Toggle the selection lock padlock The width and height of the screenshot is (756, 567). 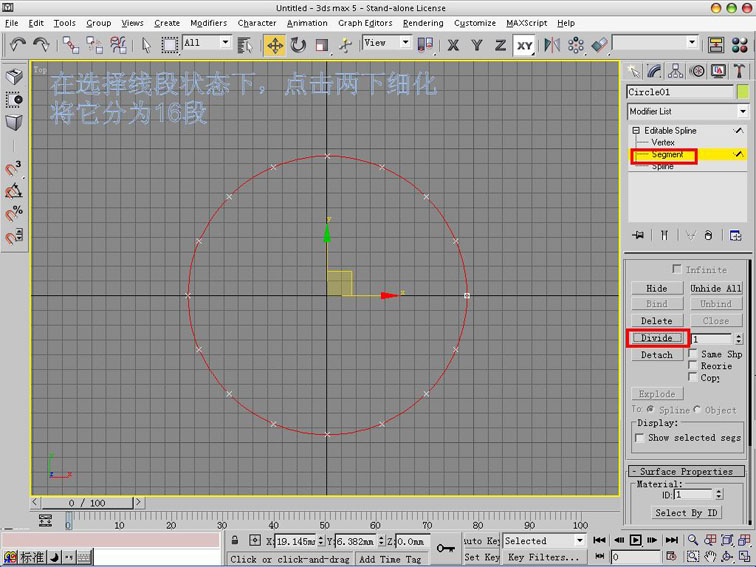tap(235, 540)
